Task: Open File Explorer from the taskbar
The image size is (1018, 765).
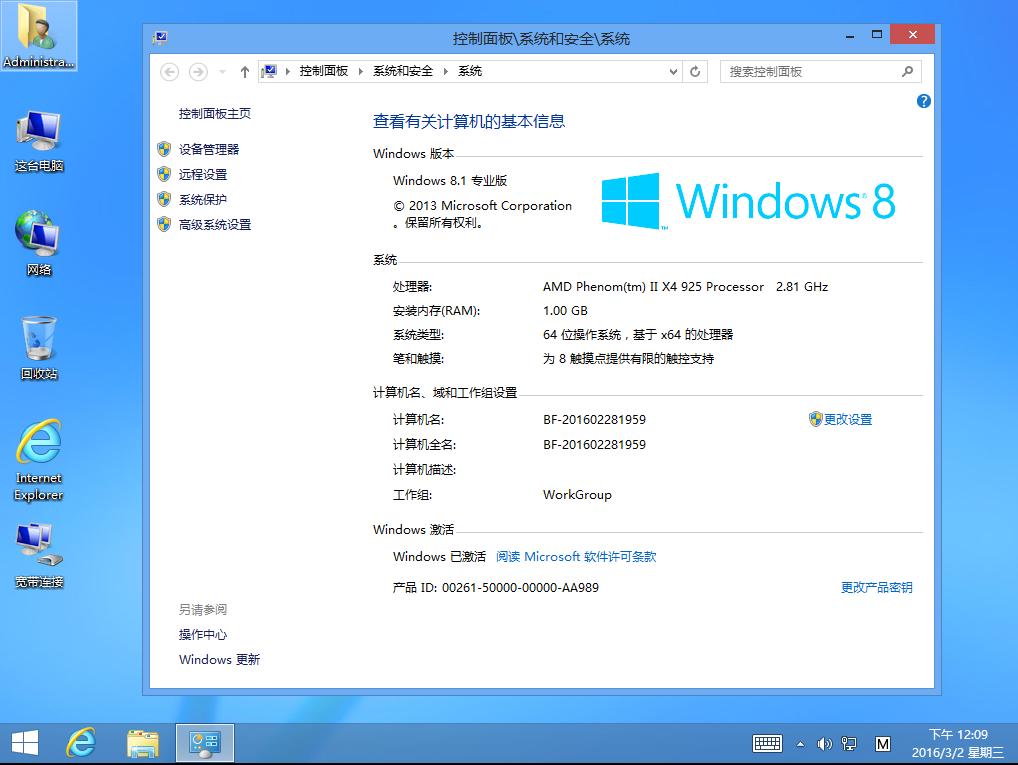Action: (x=143, y=743)
